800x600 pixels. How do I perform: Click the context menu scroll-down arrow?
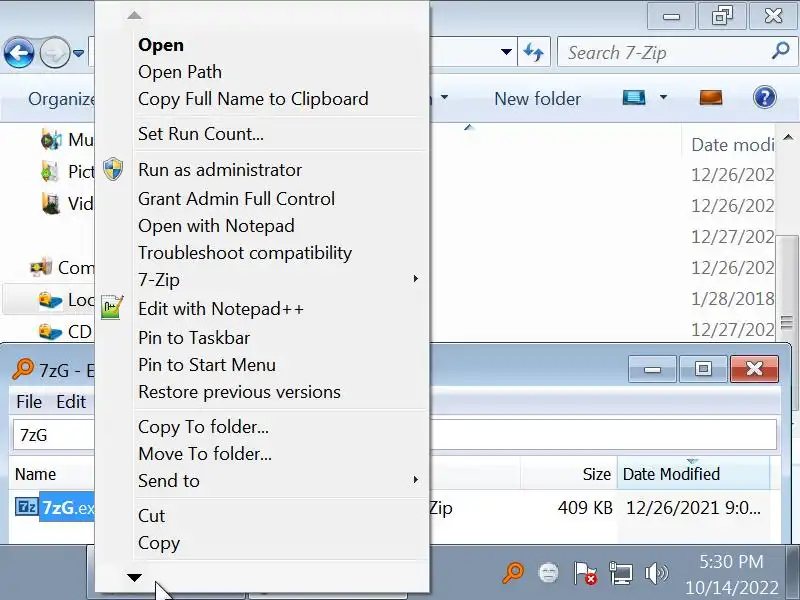(x=135, y=578)
